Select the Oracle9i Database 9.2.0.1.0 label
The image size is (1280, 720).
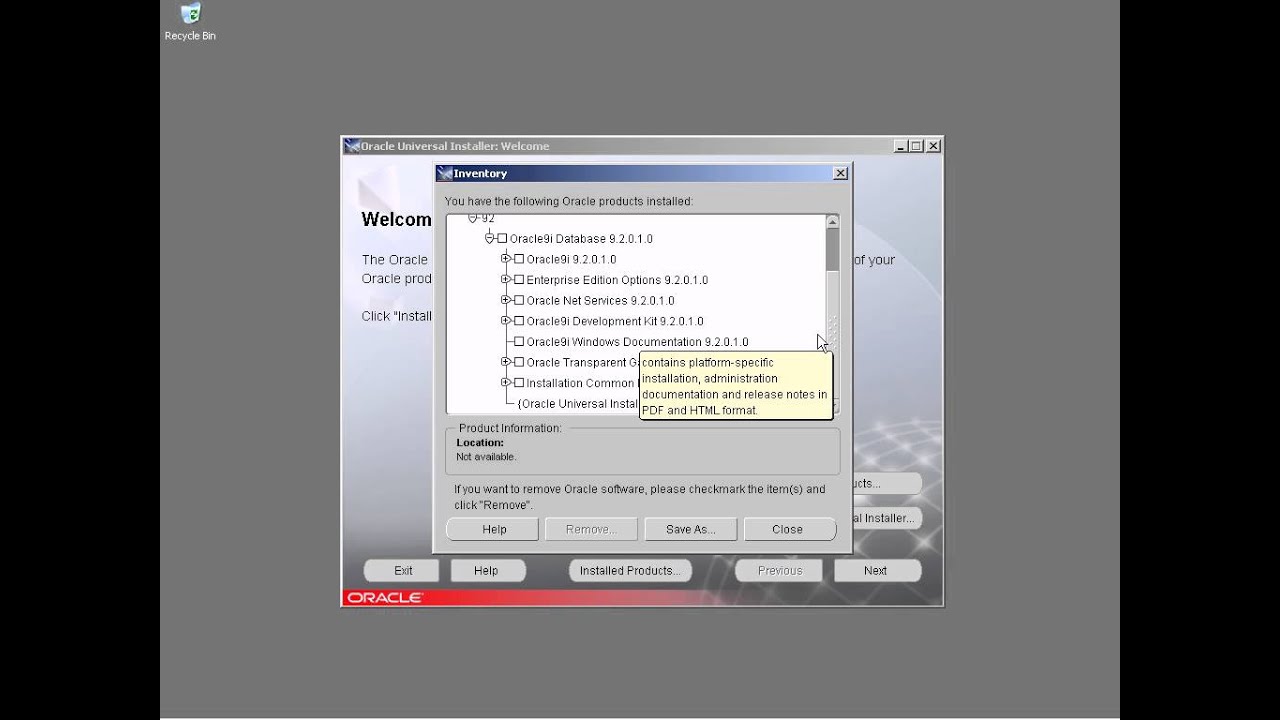click(581, 239)
